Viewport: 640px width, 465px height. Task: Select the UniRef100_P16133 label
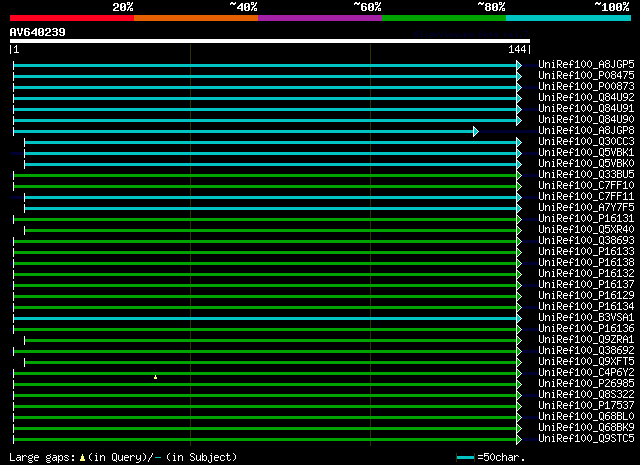point(586,252)
